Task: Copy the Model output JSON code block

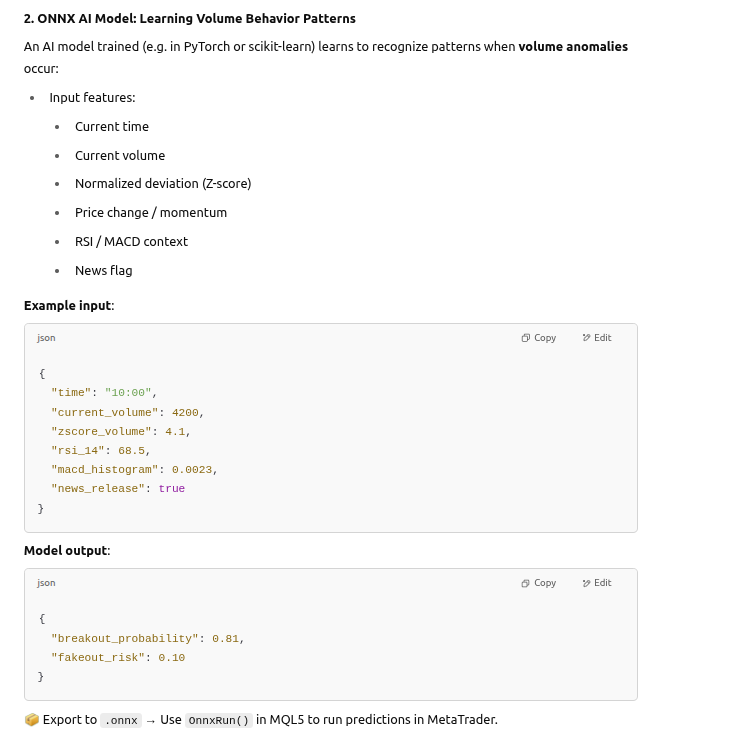Action: (x=539, y=583)
